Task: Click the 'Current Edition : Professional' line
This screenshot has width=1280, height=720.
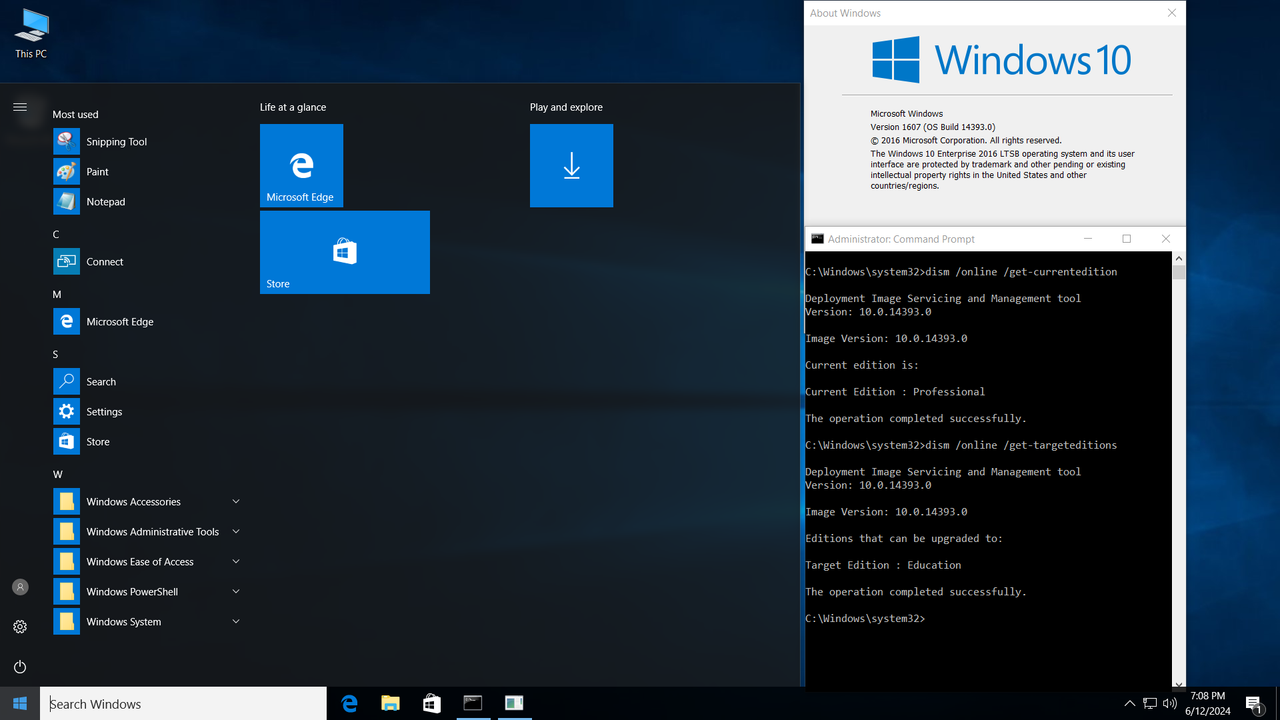Action: click(895, 392)
